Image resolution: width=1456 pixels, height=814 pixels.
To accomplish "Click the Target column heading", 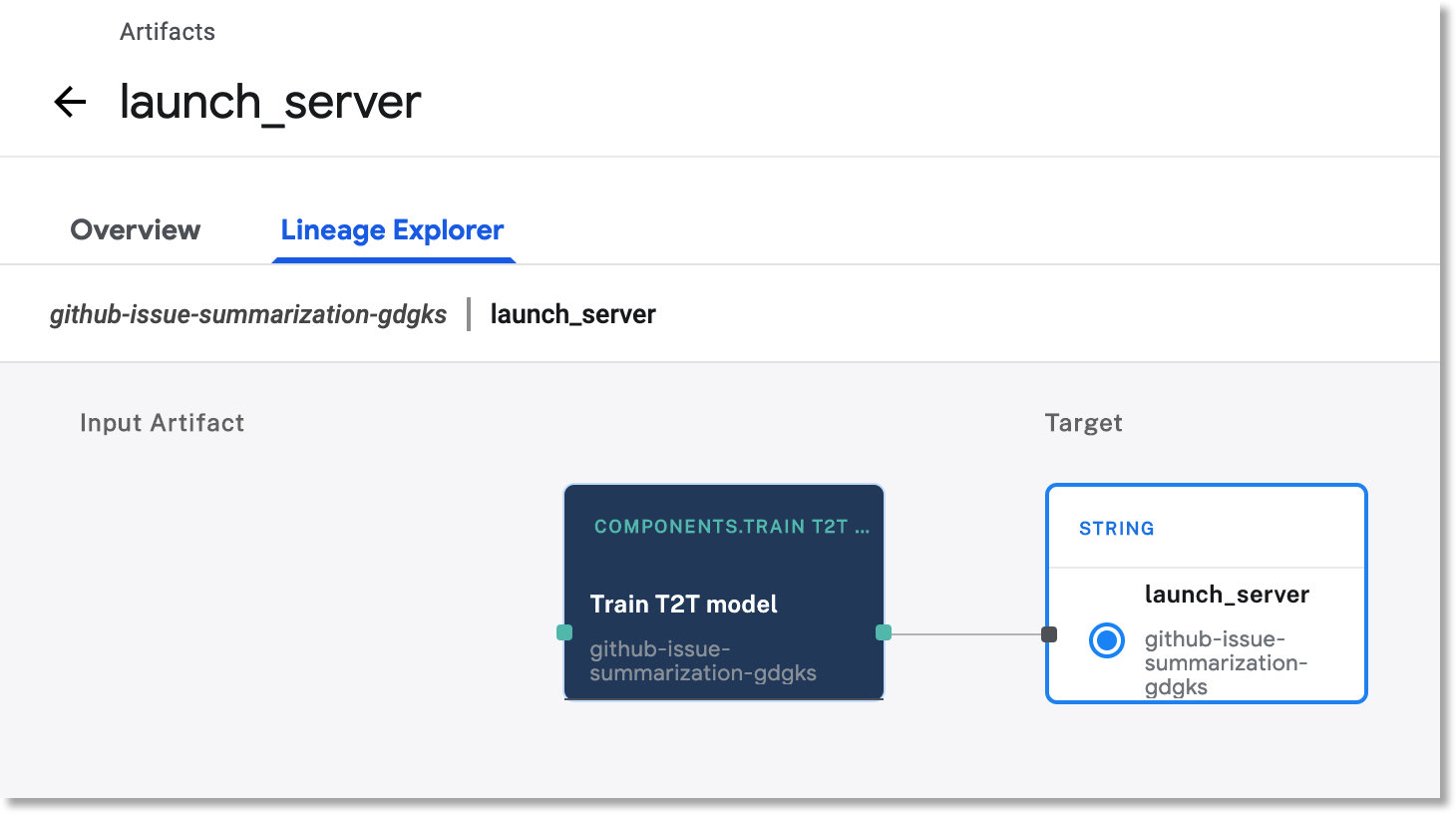I will pyautogui.click(x=1083, y=422).
